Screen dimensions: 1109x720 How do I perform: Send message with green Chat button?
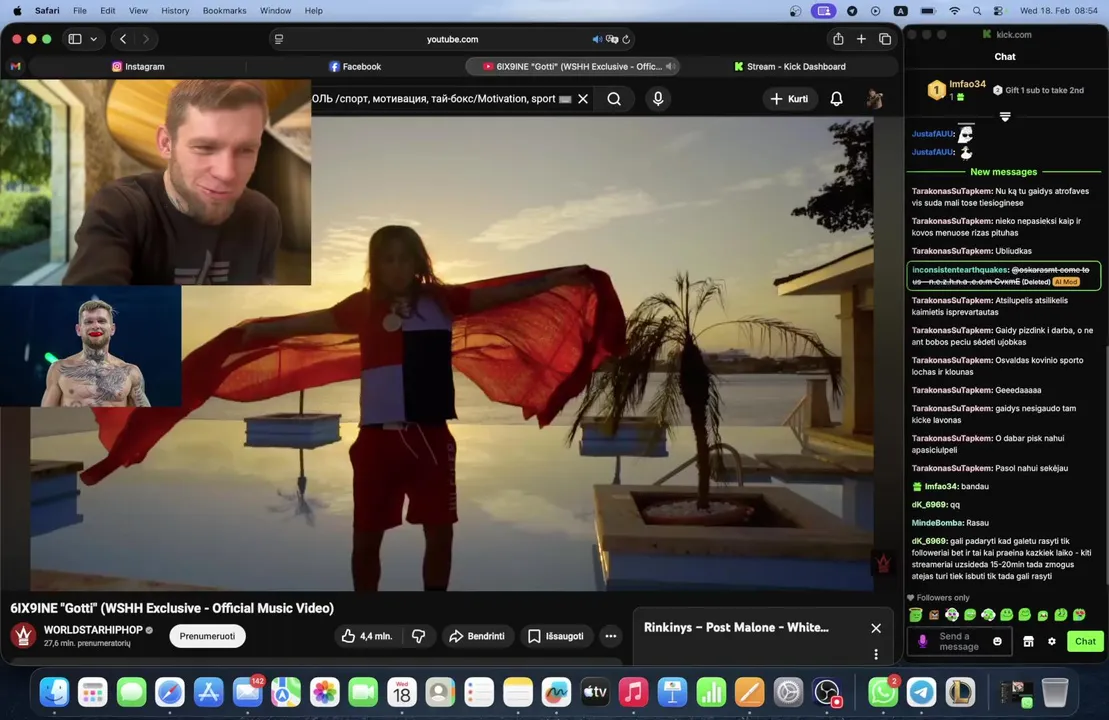[x=1085, y=641]
